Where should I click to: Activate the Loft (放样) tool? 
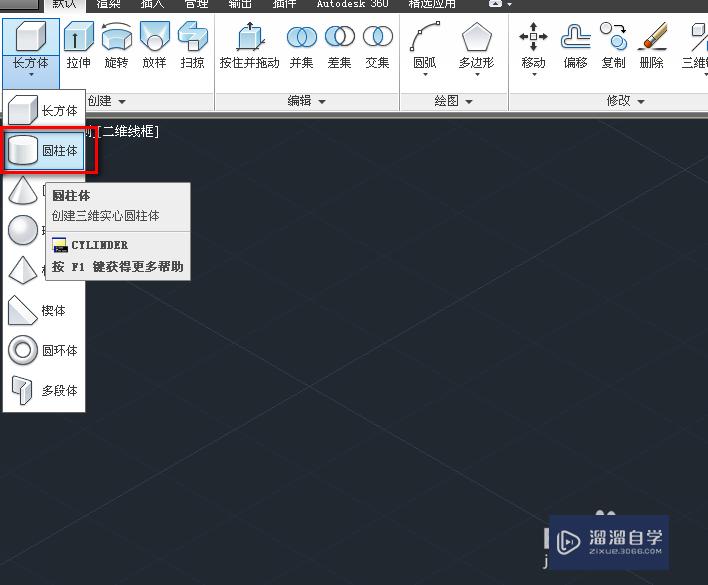(x=154, y=45)
